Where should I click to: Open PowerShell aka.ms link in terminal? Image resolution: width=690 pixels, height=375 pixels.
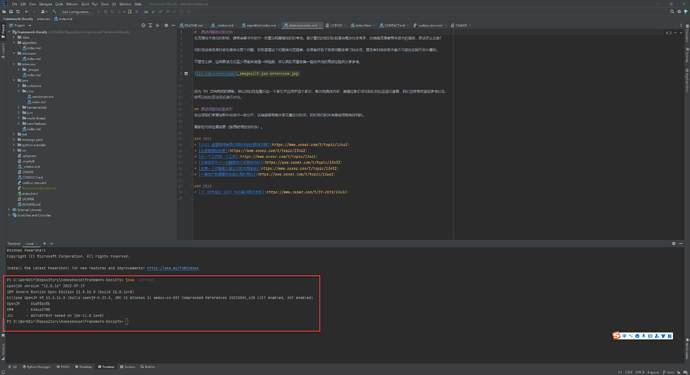172,268
